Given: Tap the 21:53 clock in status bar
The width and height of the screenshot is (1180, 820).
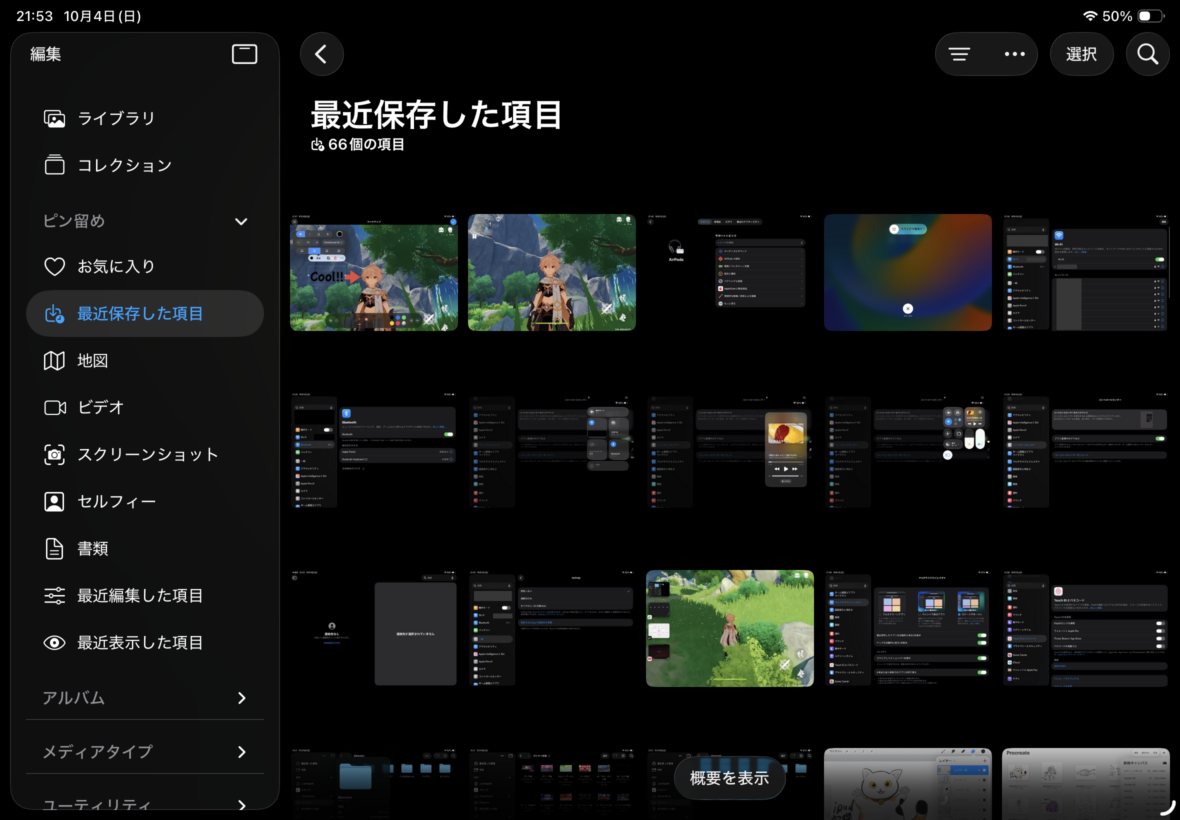Looking at the screenshot, I should click(x=34, y=16).
